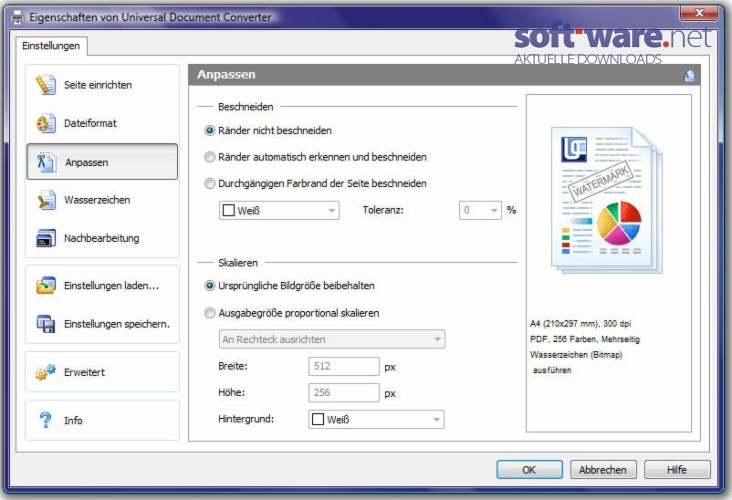
Task: Select the Anpassen sidebar label
Action: (87, 162)
